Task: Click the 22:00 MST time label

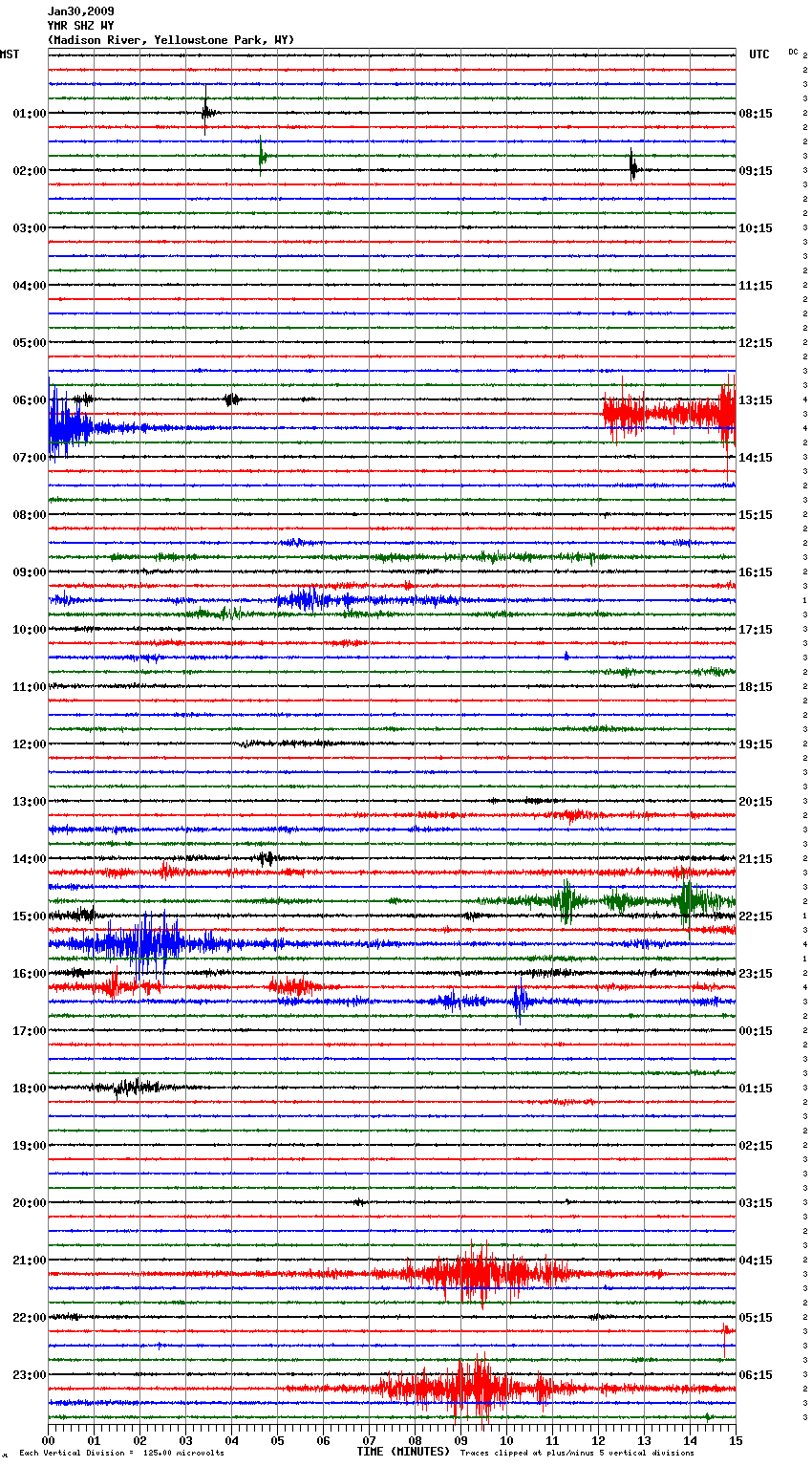Action: 30,1318
